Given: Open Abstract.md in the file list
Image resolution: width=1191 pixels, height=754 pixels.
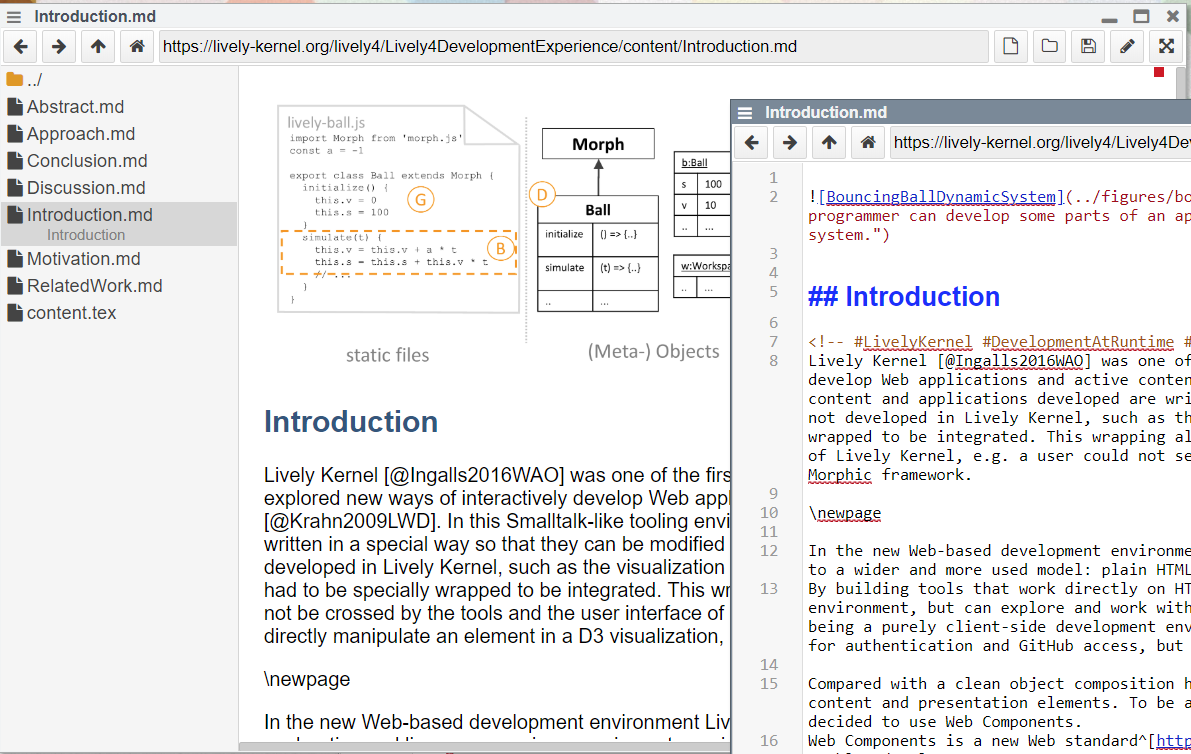Looking at the screenshot, I should tap(75, 107).
